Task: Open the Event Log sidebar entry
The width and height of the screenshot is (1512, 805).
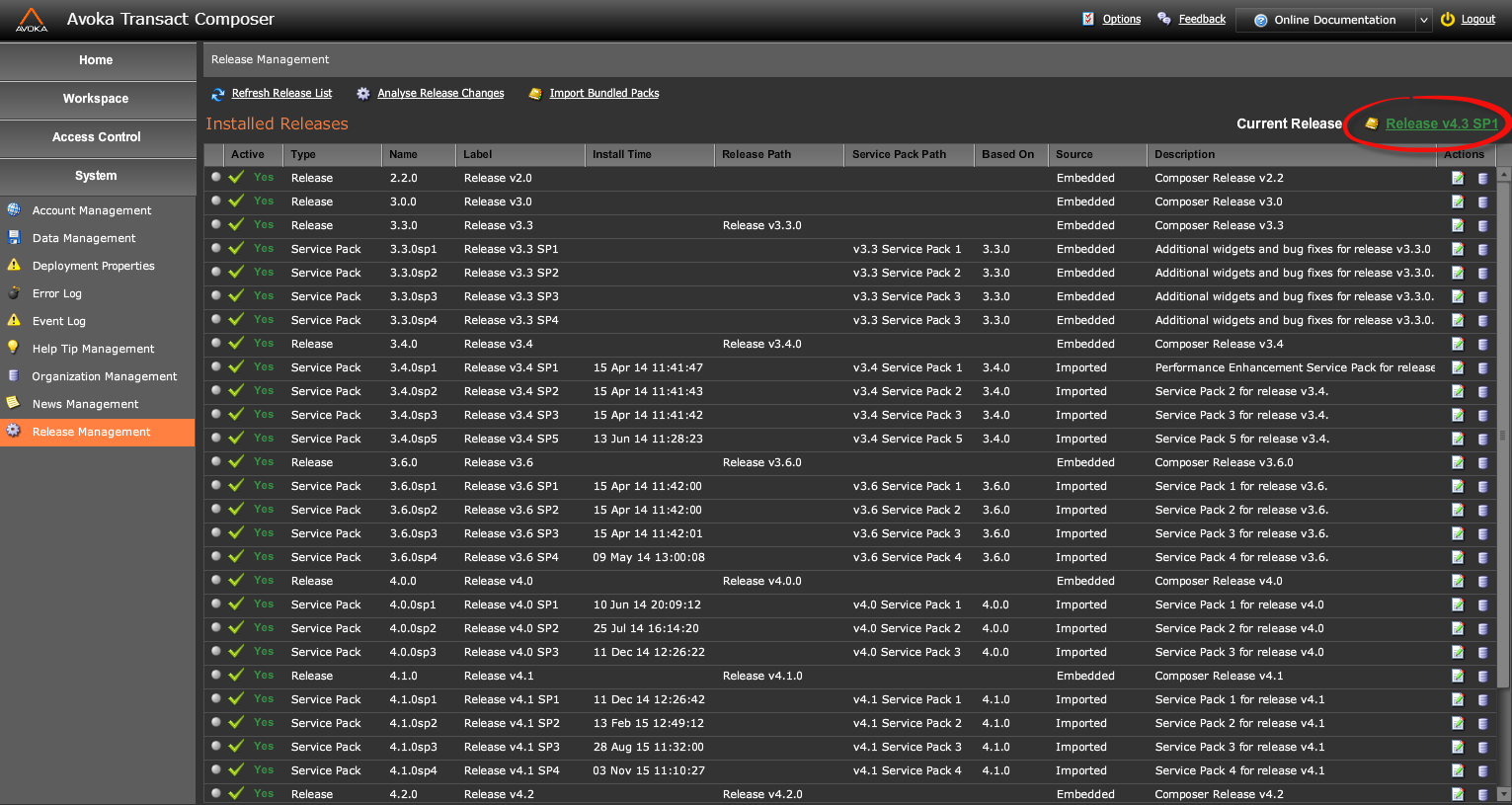Action: tap(59, 321)
